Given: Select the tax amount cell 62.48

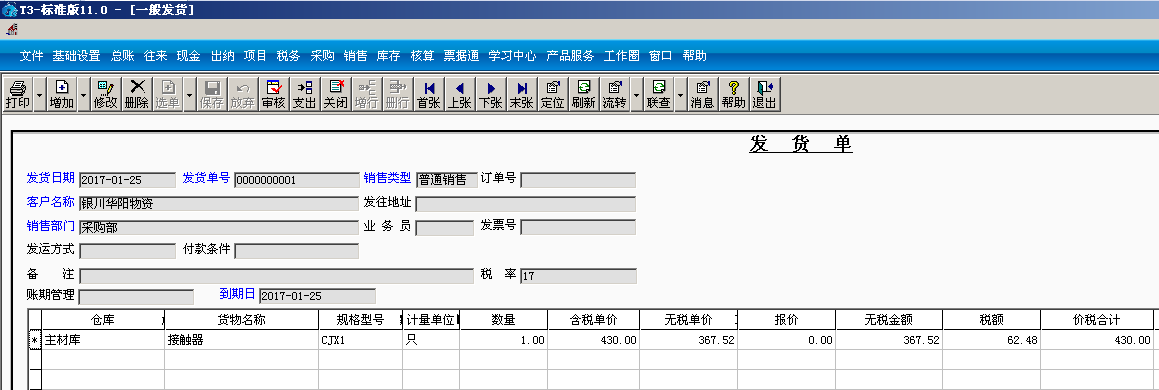Looking at the screenshot, I should pyautogui.click(x=991, y=340).
